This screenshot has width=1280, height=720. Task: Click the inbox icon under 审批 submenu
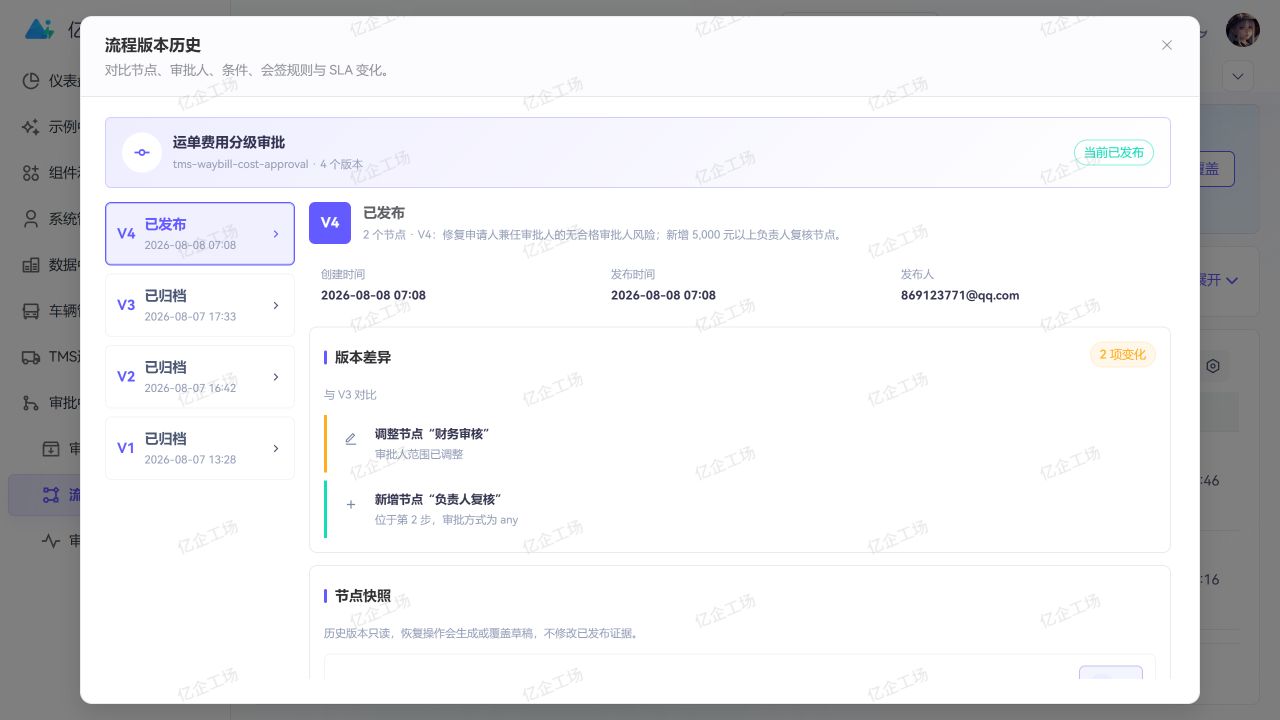point(51,449)
